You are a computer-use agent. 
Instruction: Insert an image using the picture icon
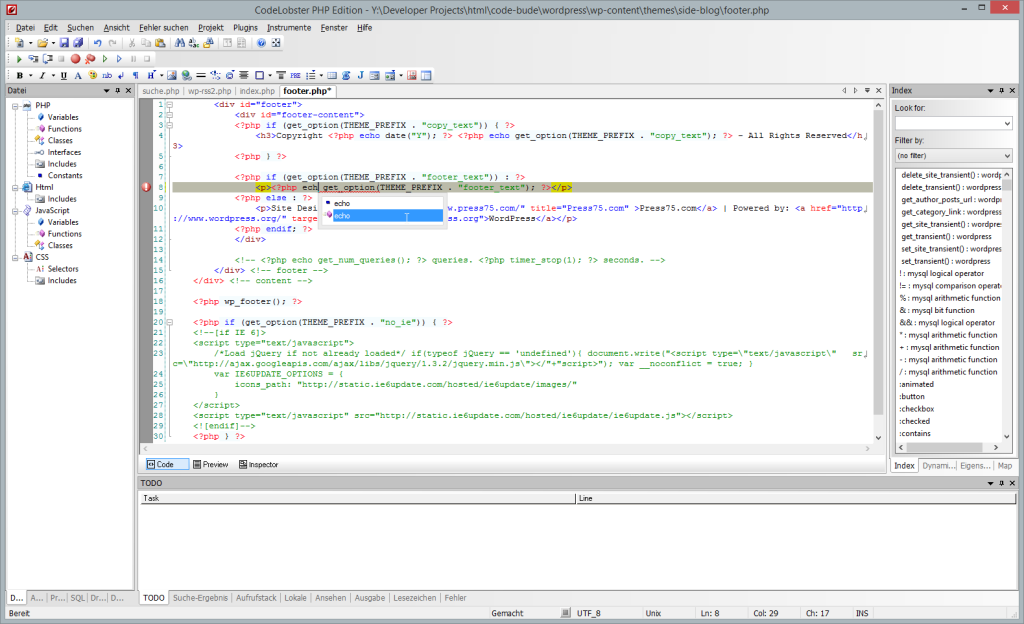(171, 76)
